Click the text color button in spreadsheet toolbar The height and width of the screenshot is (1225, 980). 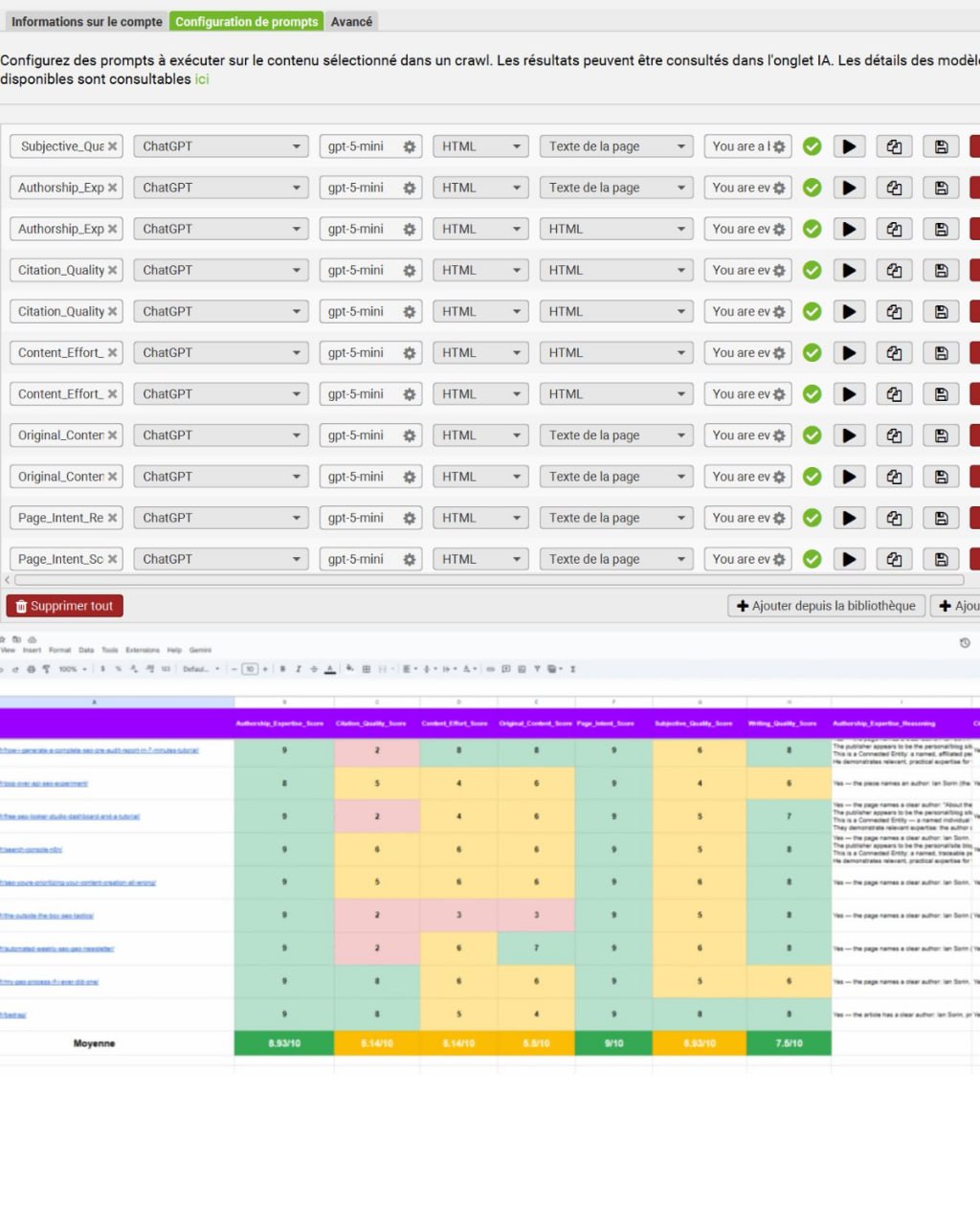click(330, 669)
